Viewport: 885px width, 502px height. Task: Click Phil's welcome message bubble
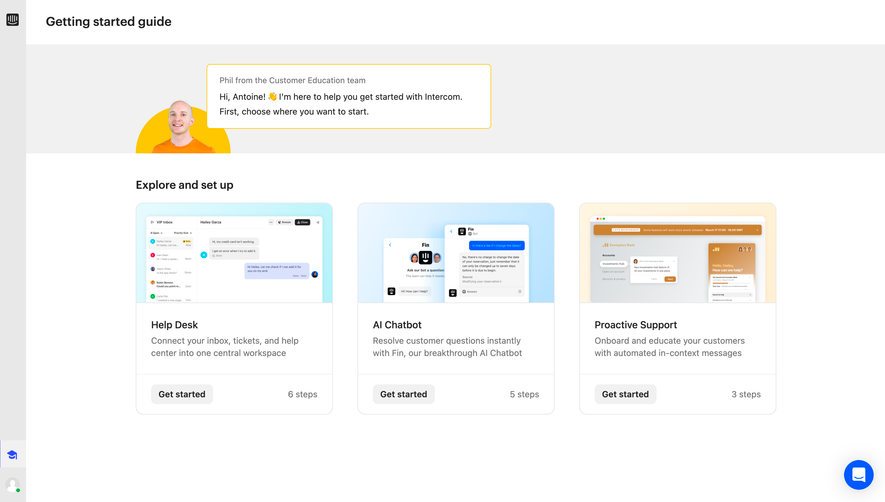point(349,96)
